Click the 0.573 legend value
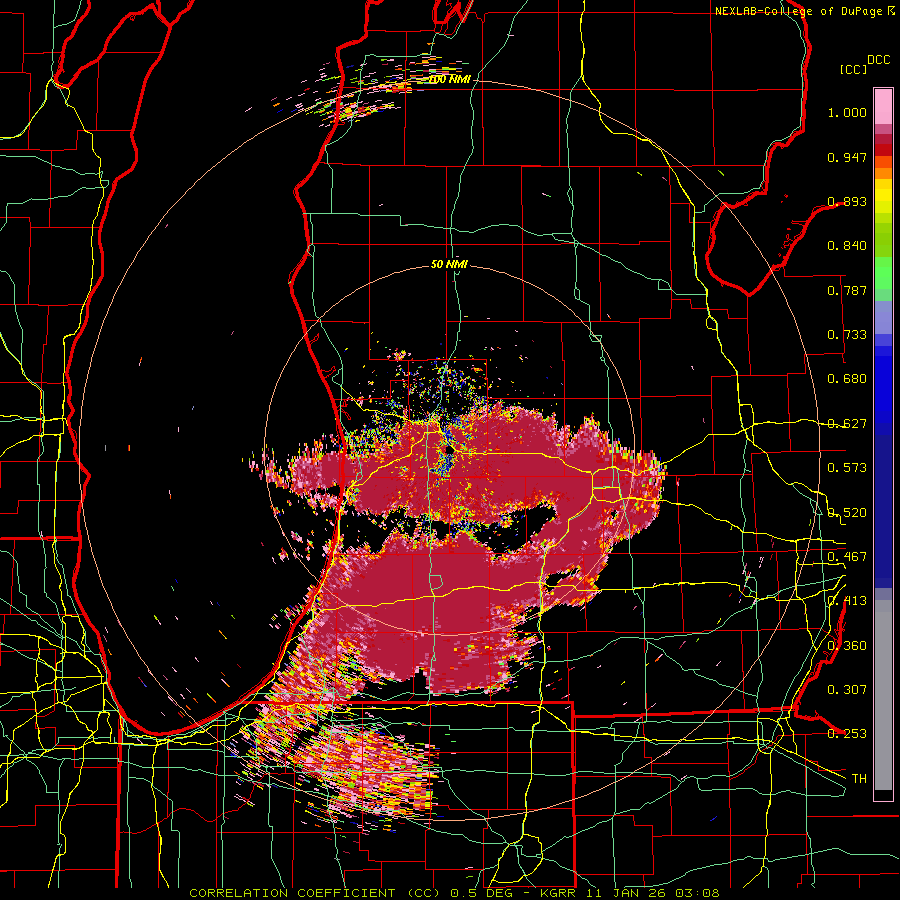900x900 pixels. point(847,468)
